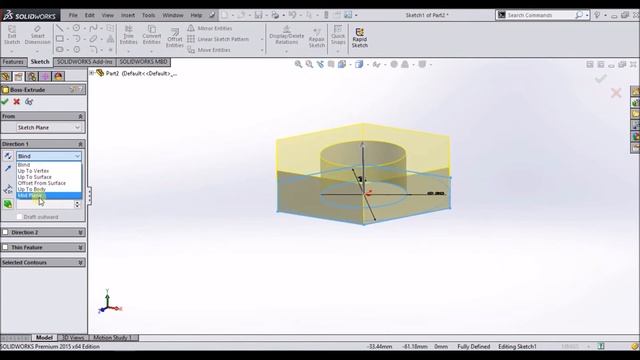This screenshot has height=360, width=640.
Task: Open the File menu
Action: [x=73, y=15]
